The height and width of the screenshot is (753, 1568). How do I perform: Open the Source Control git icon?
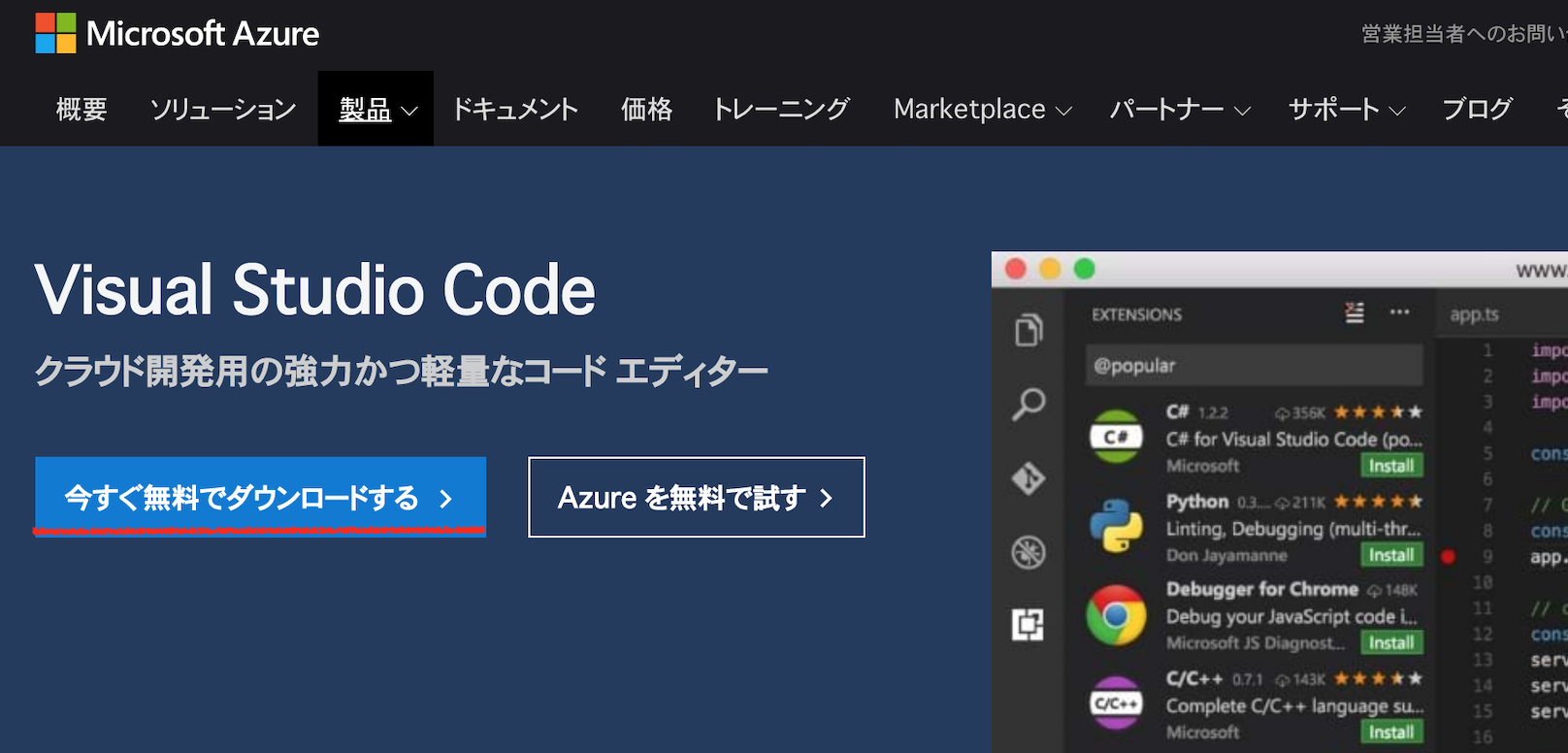pos(1029,478)
